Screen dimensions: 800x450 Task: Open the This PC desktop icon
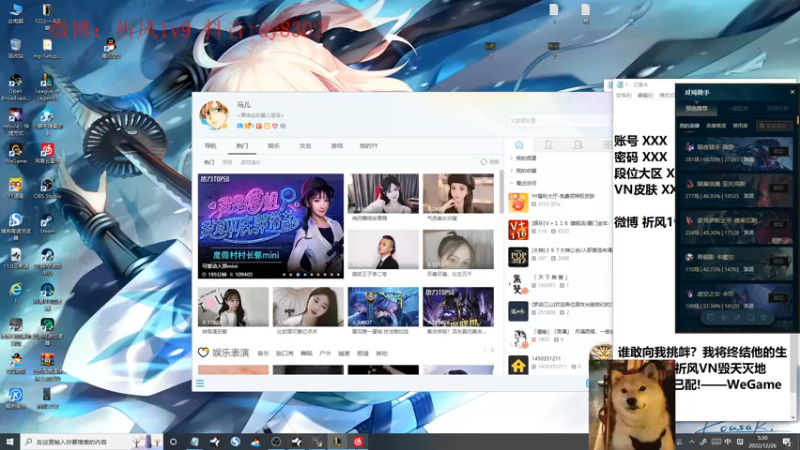[15, 13]
